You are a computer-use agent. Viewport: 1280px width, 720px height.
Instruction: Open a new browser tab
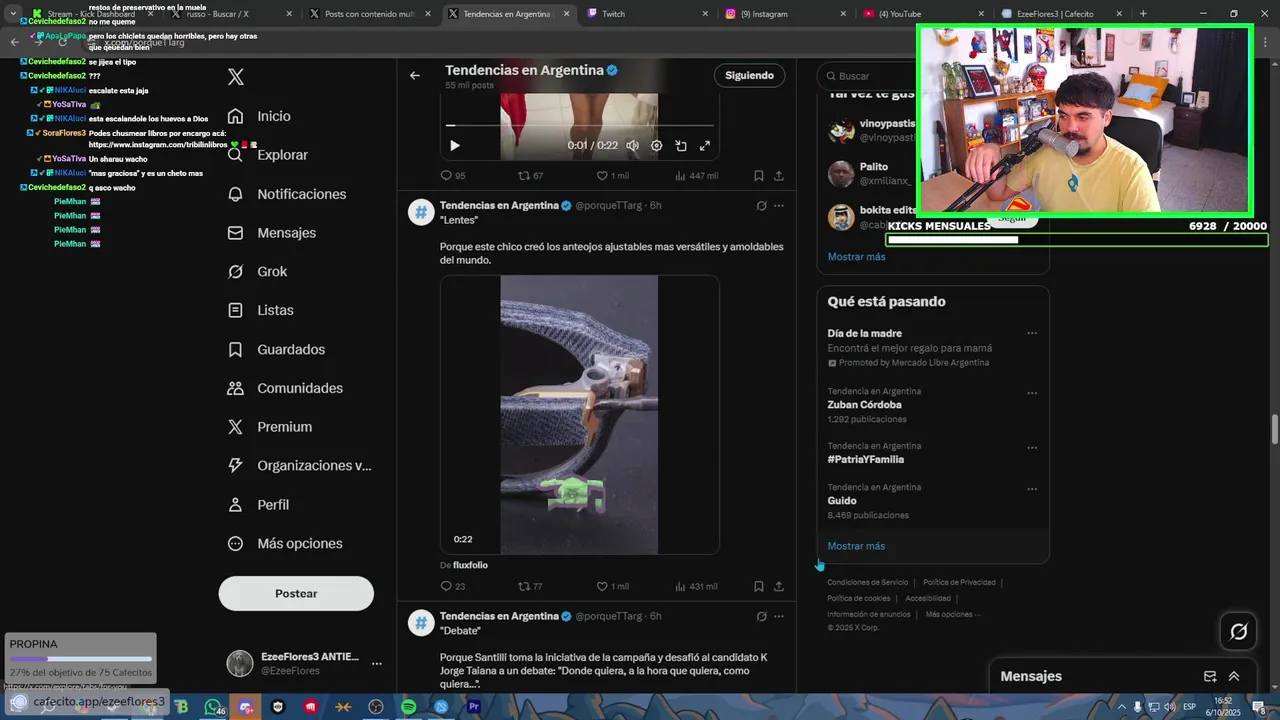pyautogui.click(x=1143, y=14)
